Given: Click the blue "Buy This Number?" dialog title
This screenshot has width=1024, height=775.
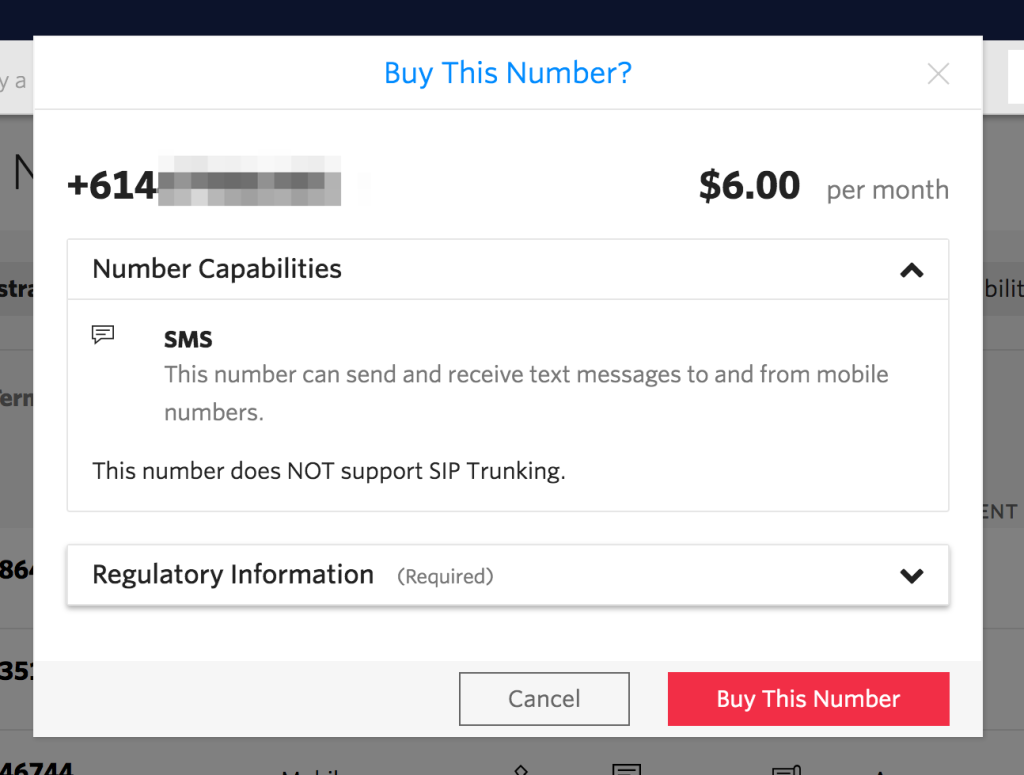Looking at the screenshot, I should pyautogui.click(x=508, y=73).
